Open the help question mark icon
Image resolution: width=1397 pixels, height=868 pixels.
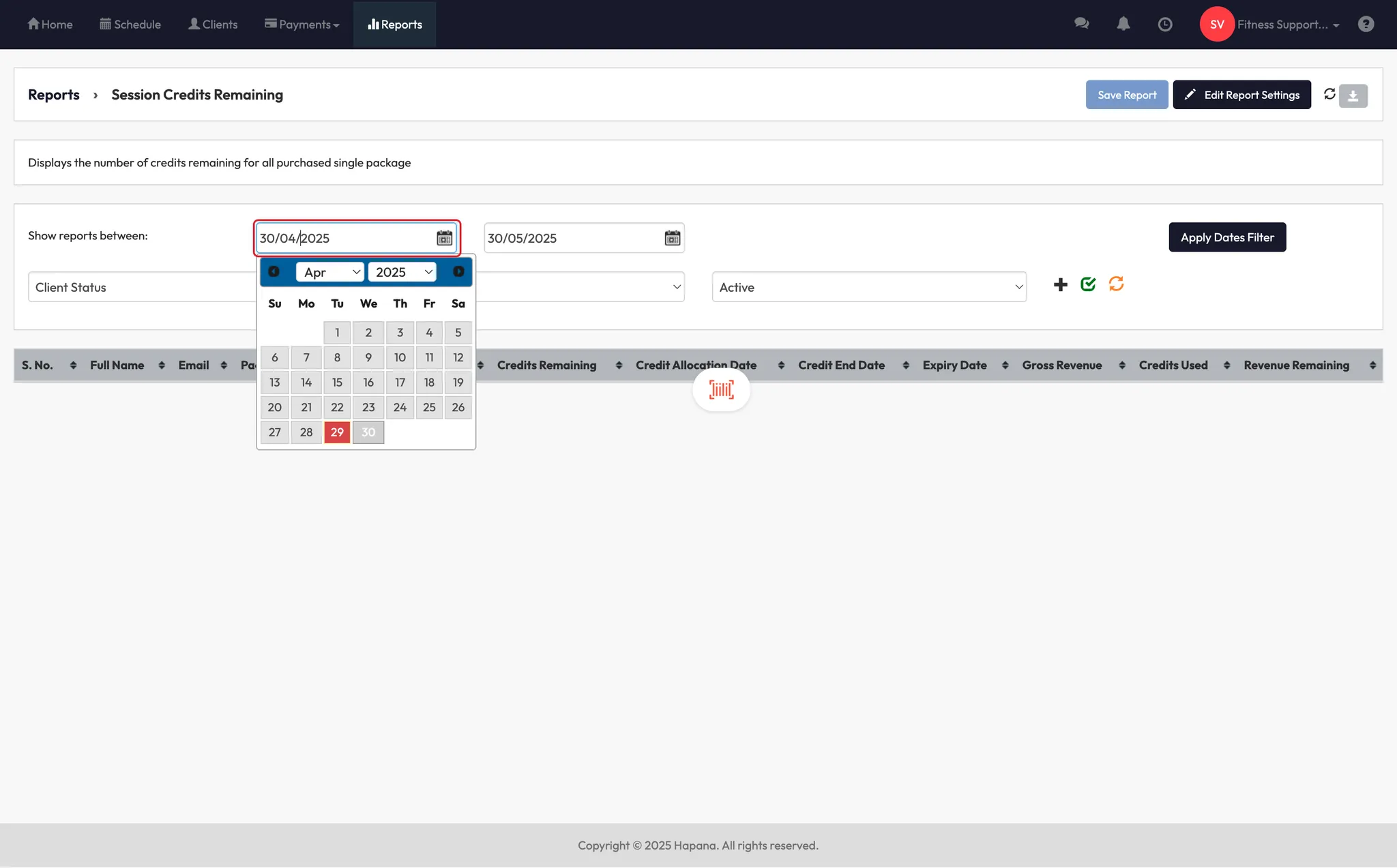pyautogui.click(x=1366, y=24)
